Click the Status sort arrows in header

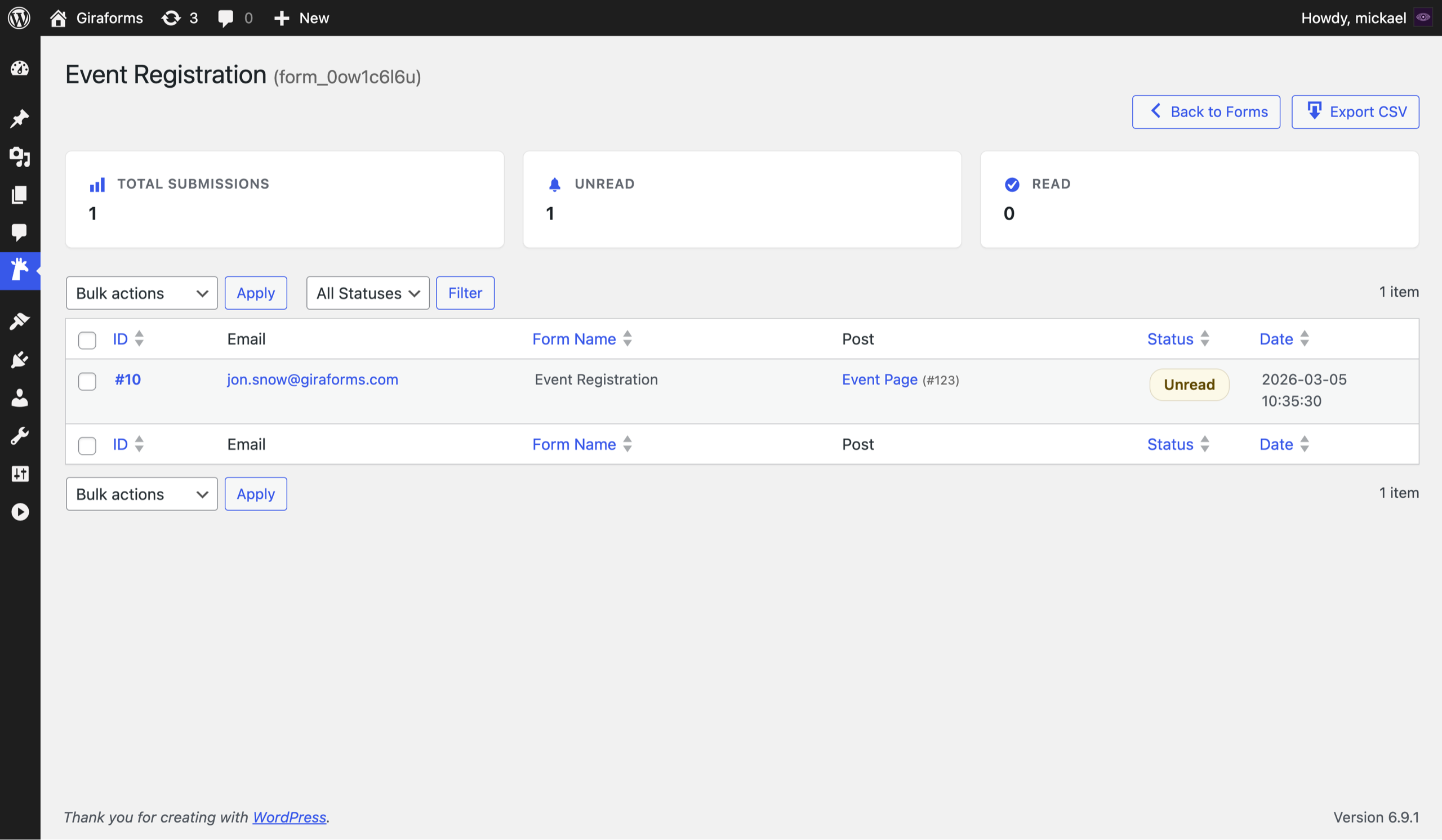1204,338
